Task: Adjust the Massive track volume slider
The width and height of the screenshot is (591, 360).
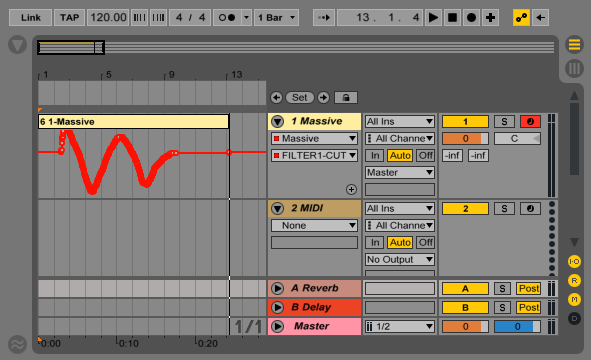Action: pos(465,138)
